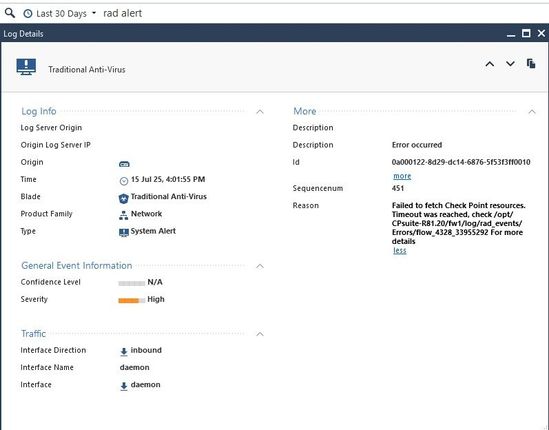
Task: Collapse the General Event Information section
Action: tap(260, 266)
